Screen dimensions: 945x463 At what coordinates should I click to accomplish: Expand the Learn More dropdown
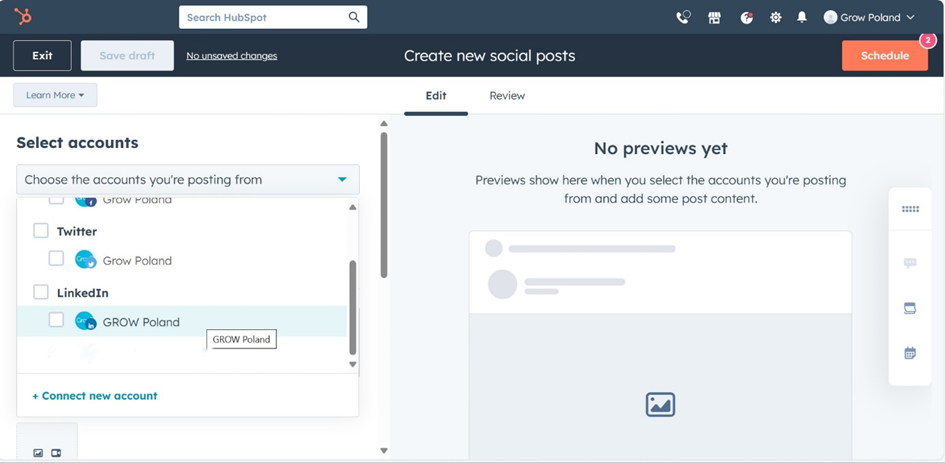point(55,95)
